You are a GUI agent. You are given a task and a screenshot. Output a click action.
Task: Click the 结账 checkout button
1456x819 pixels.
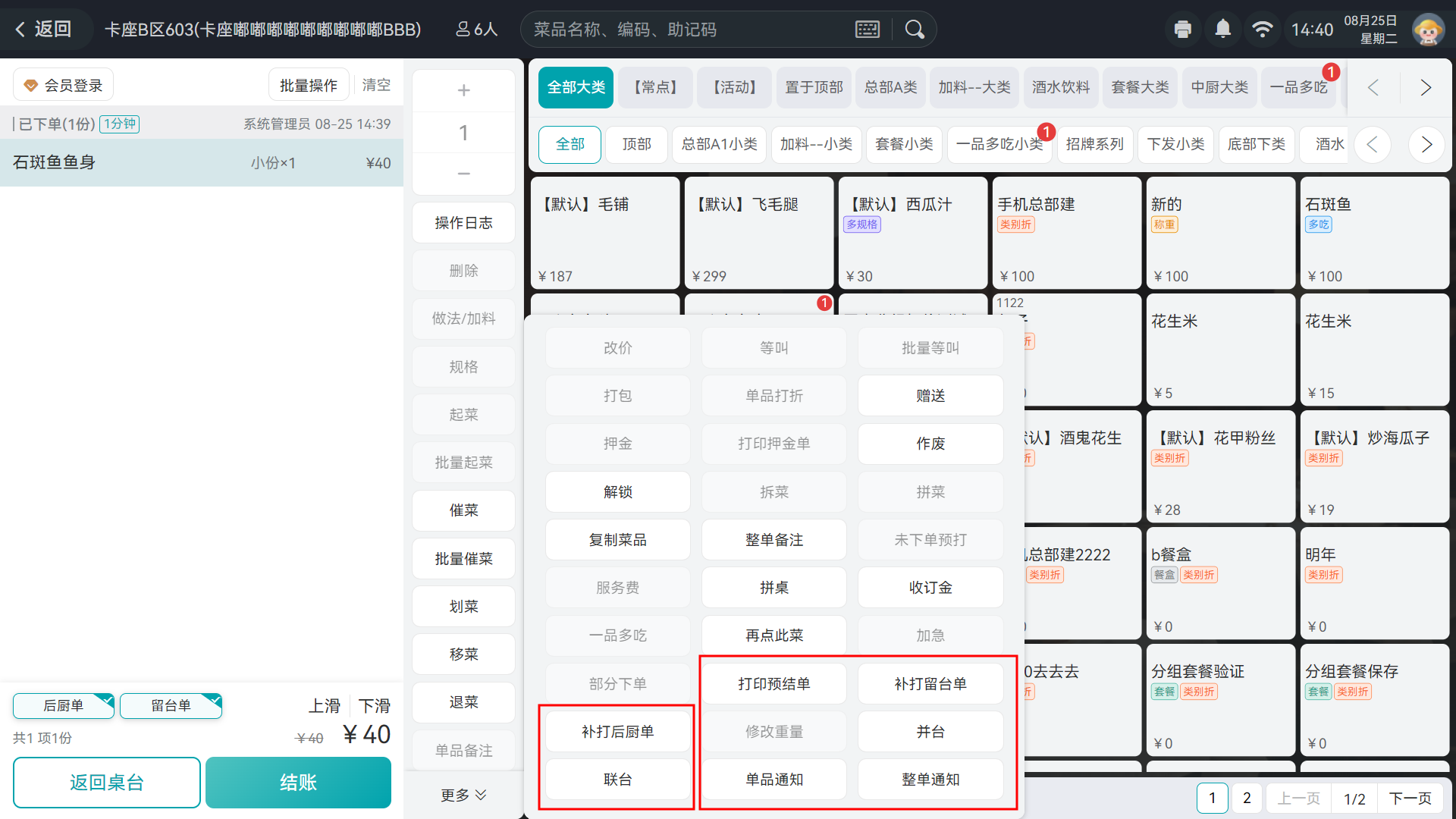point(298,783)
